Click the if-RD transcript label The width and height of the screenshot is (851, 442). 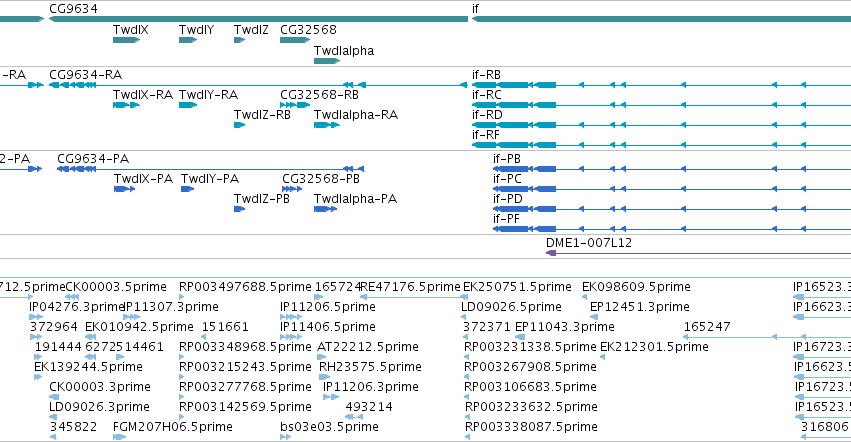pos(487,115)
